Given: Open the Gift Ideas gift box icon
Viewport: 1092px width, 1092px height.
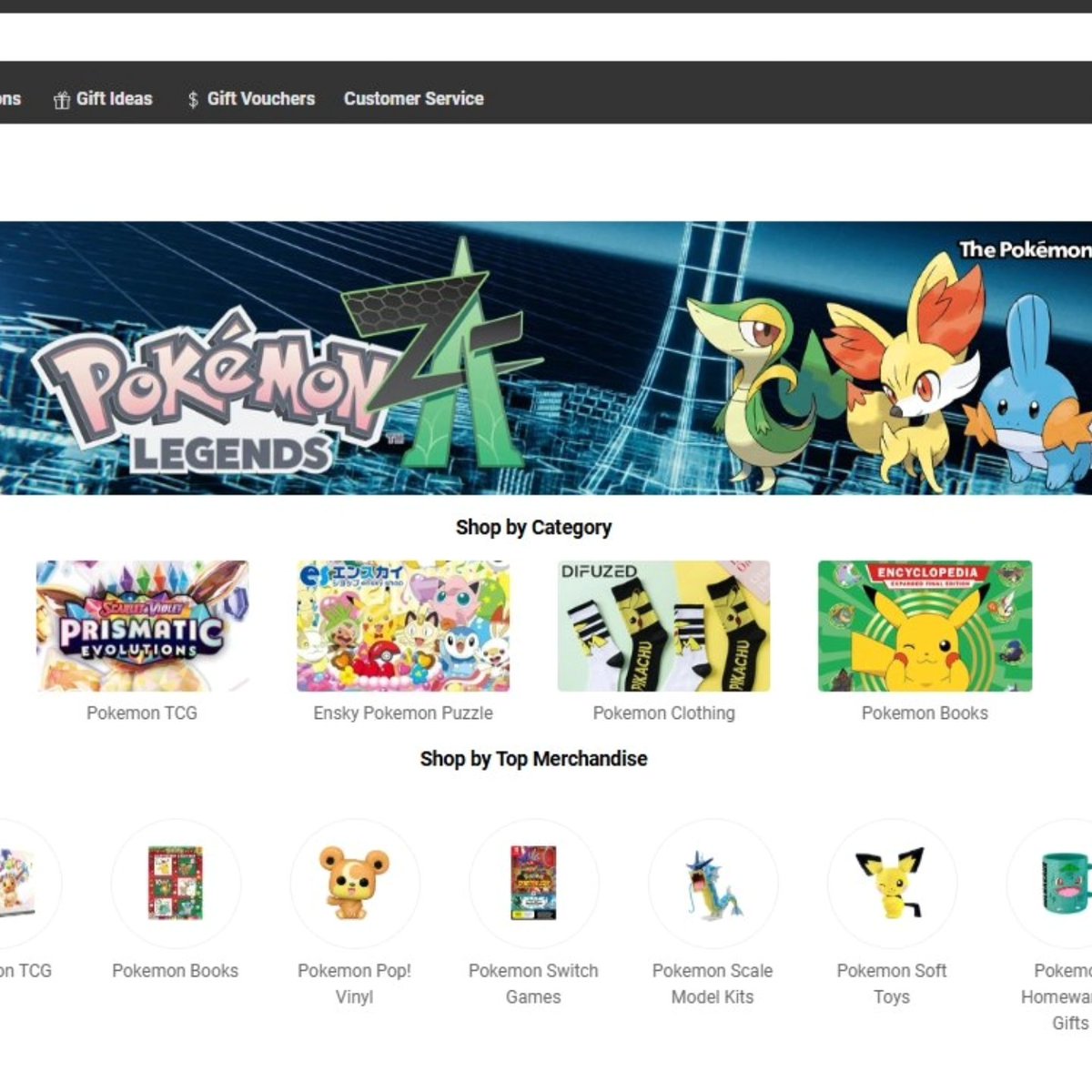Looking at the screenshot, I should click(x=62, y=98).
